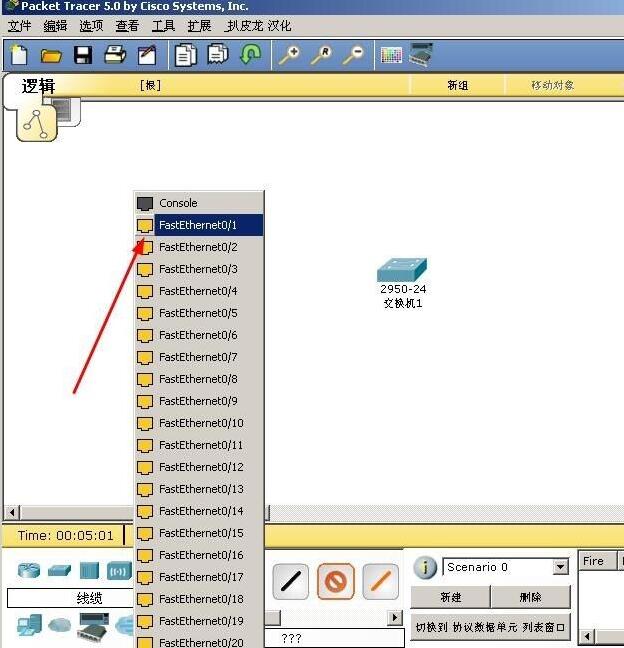624x648 pixels.
Task: Click the PDU list scroll left arrow
Action: pyautogui.click(x=587, y=636)
